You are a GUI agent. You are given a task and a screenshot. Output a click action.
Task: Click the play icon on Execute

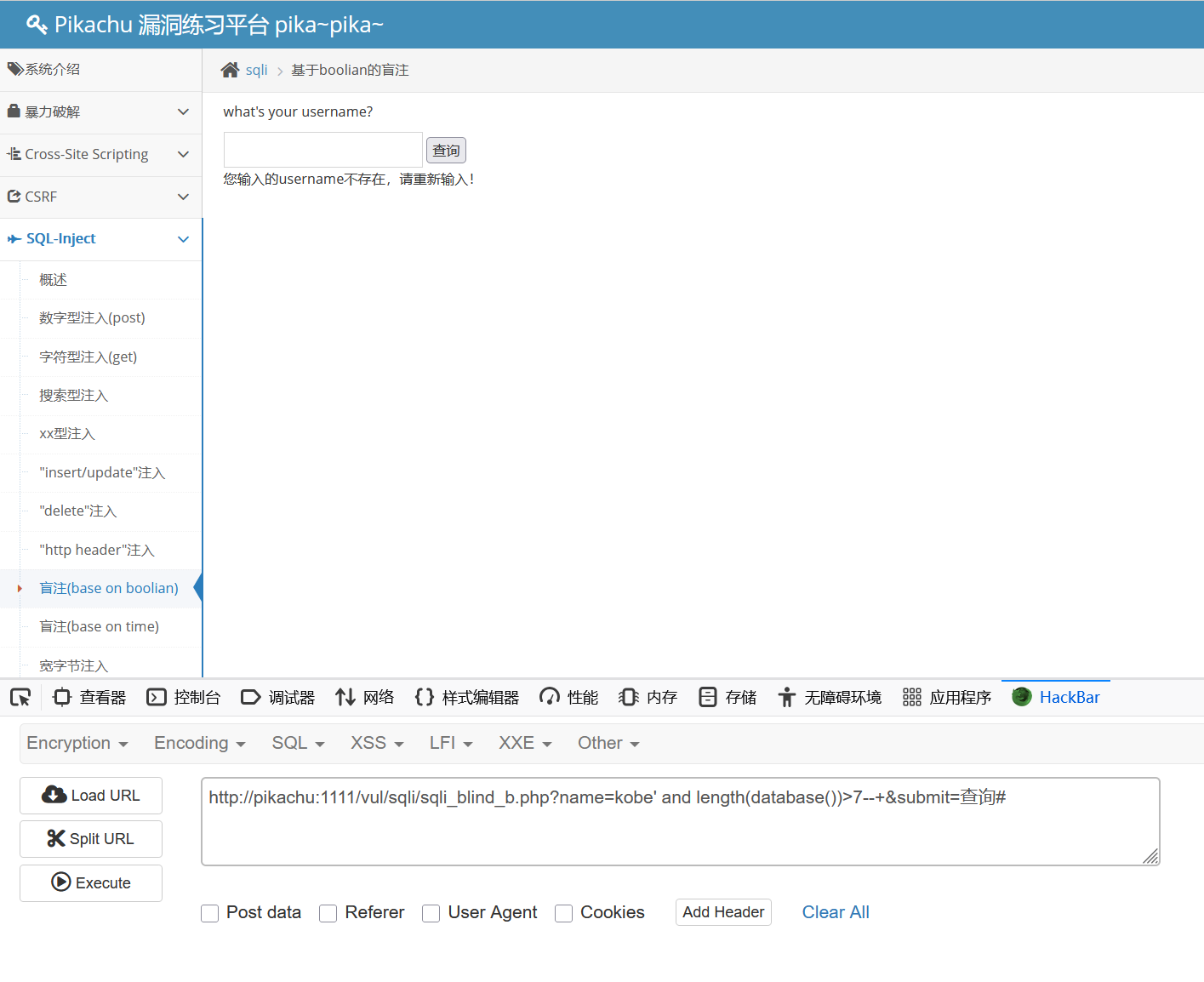pos(61,882)
